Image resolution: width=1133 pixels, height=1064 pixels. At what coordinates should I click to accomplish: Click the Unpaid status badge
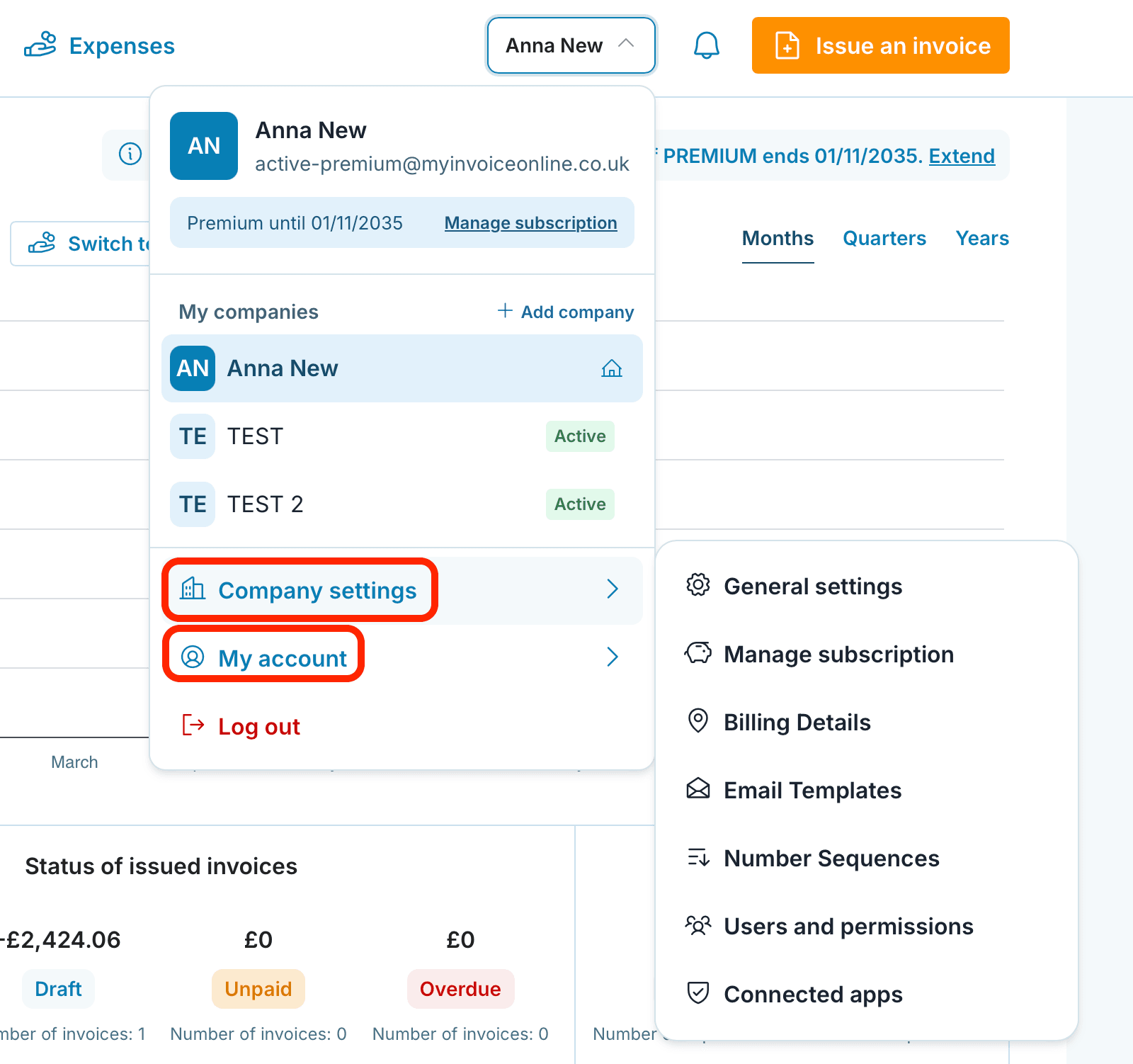(x=258, y=989)
